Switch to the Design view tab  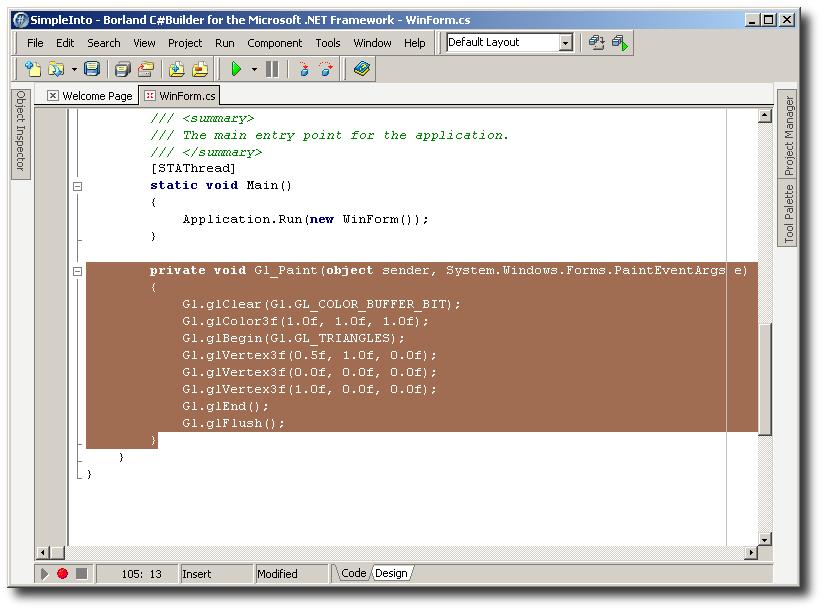point(392,573)
